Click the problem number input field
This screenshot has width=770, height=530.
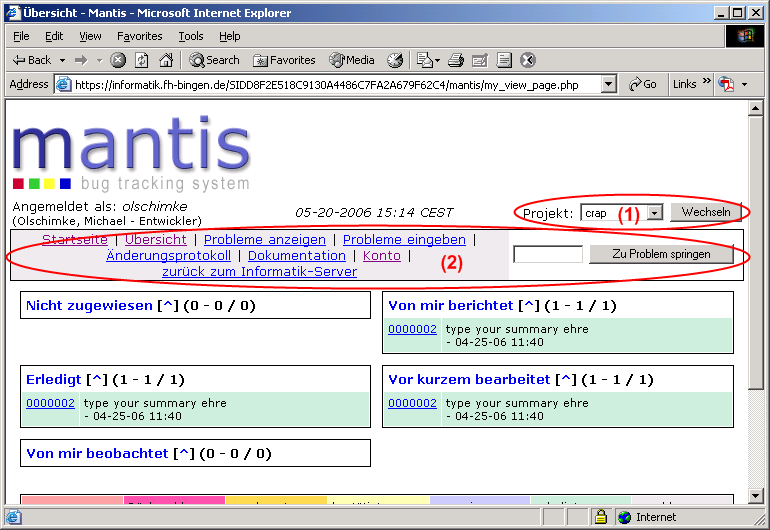[x=548, y=254]
